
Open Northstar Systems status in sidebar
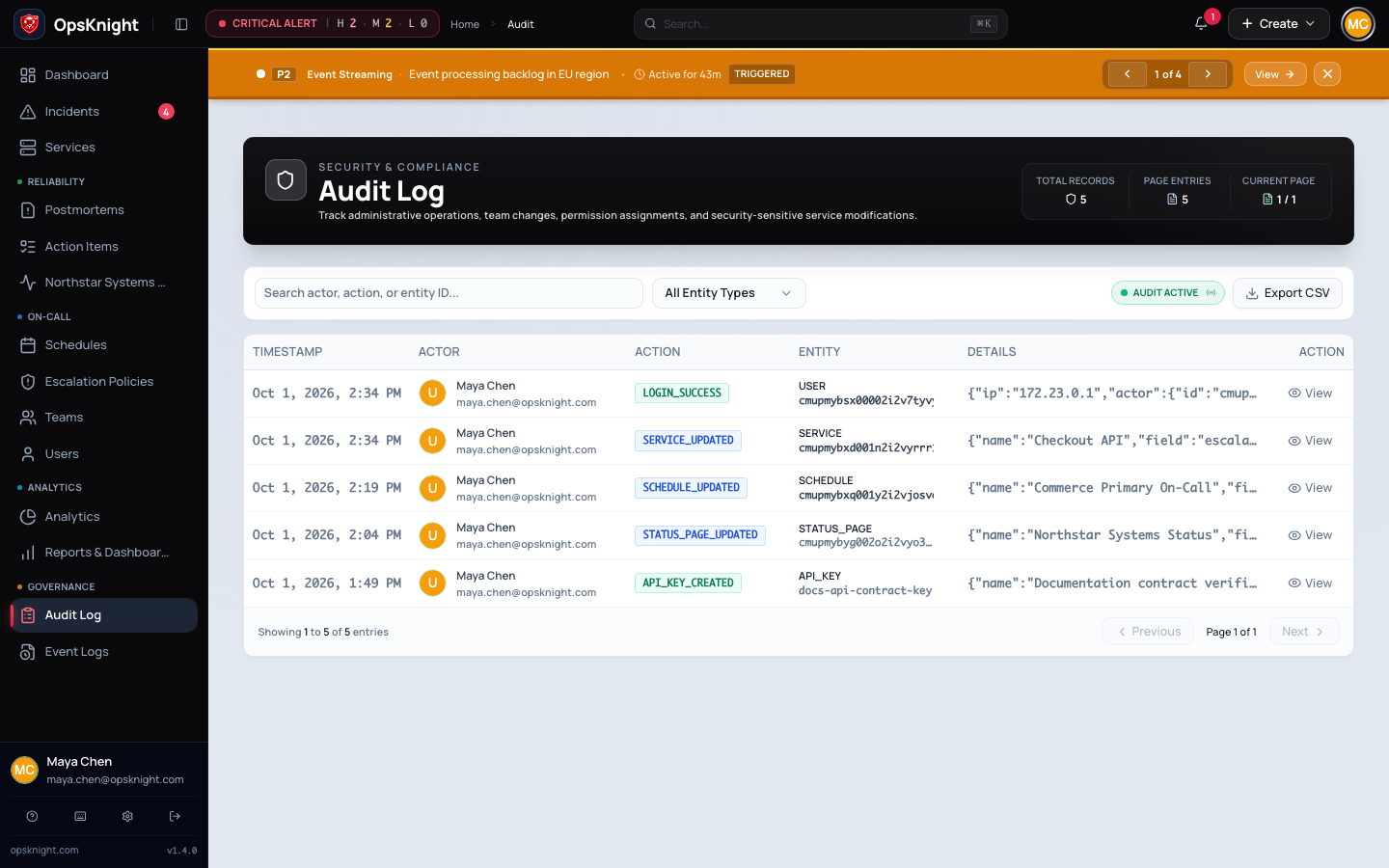(103, 283)
